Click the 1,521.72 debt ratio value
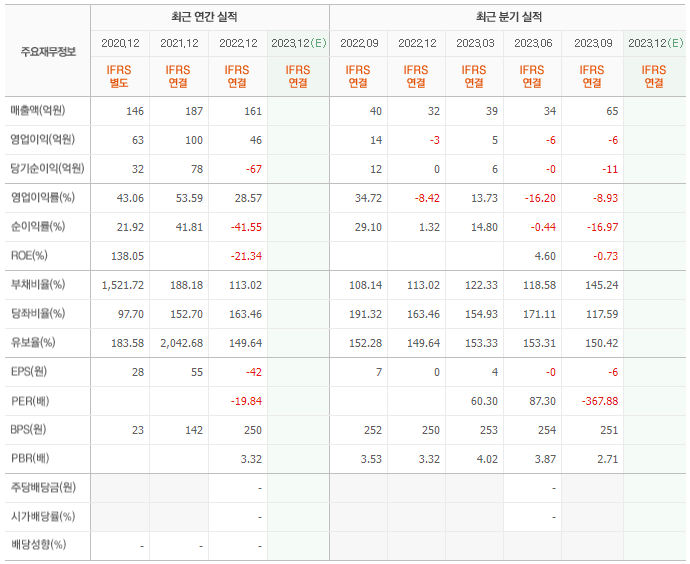690x564 pixels. click(x=123, y=285)
